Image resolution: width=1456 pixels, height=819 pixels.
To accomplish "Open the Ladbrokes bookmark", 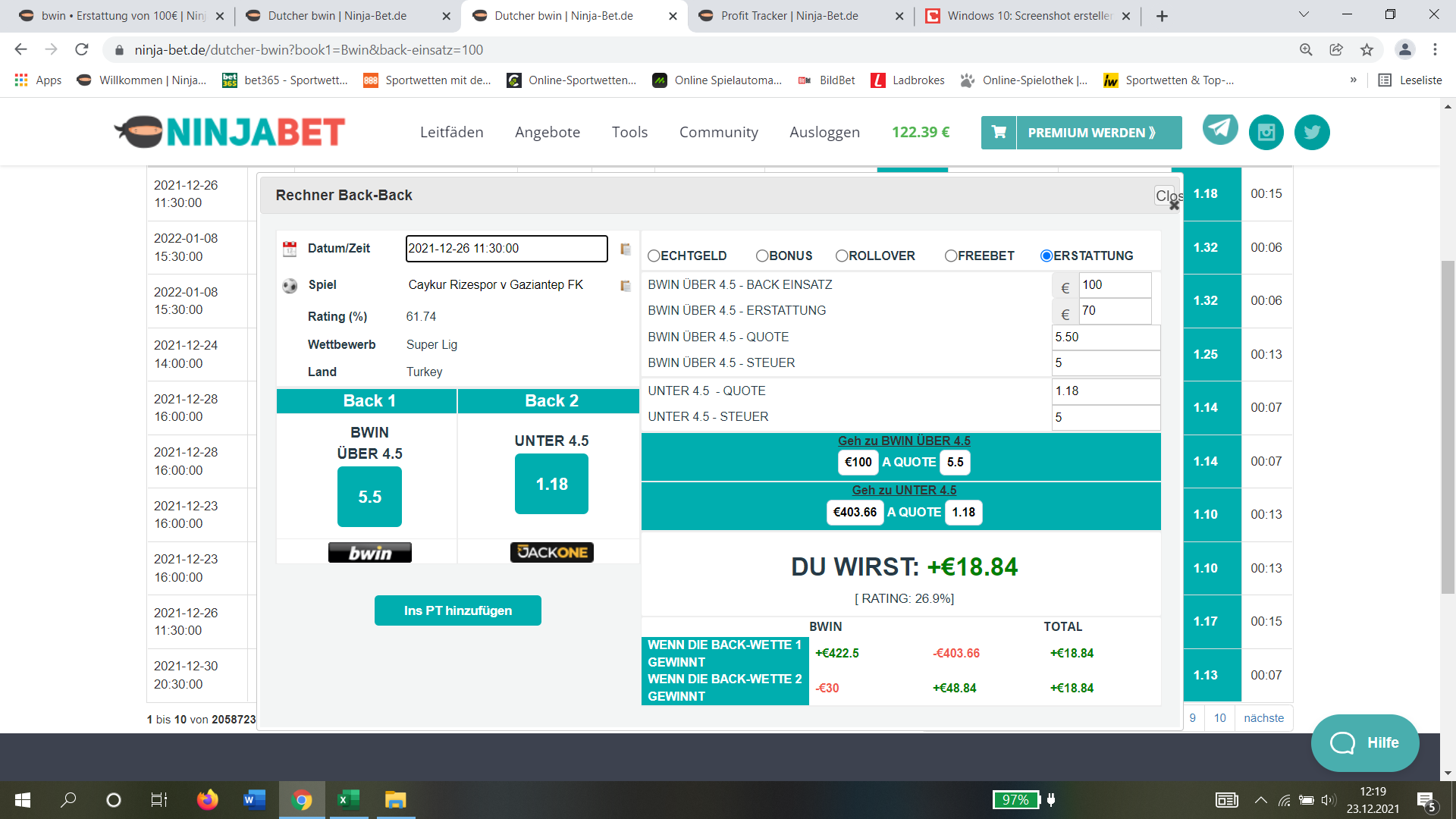I will [908, 80].
